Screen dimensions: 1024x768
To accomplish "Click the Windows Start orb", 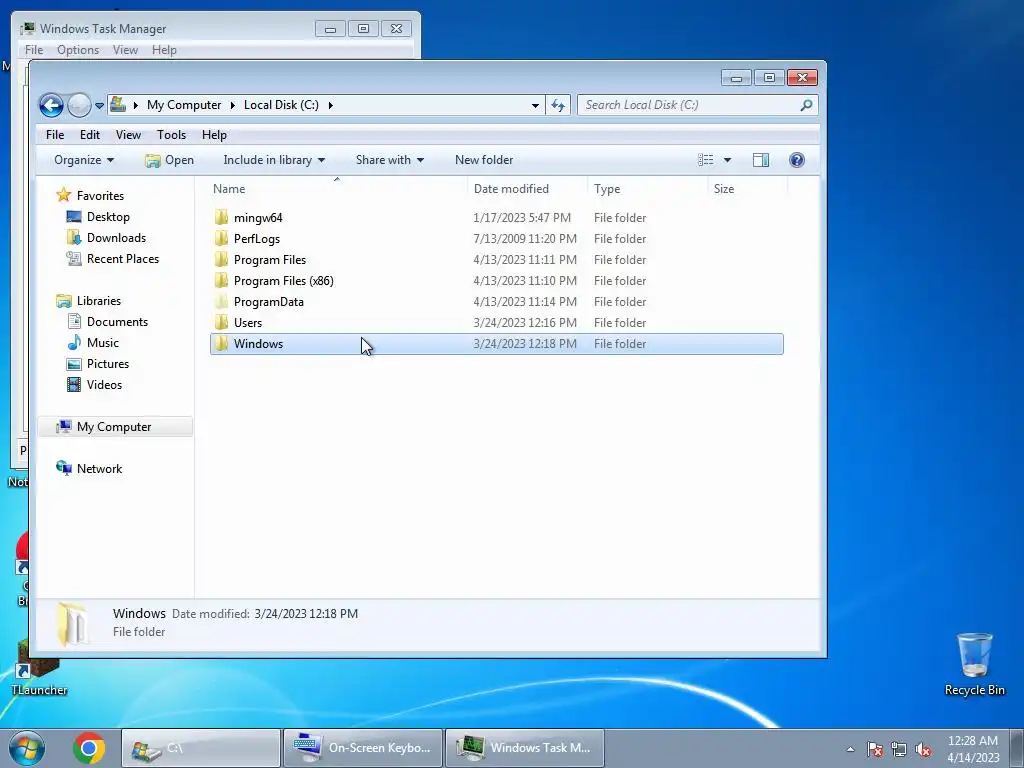I will tap(26, 748).
